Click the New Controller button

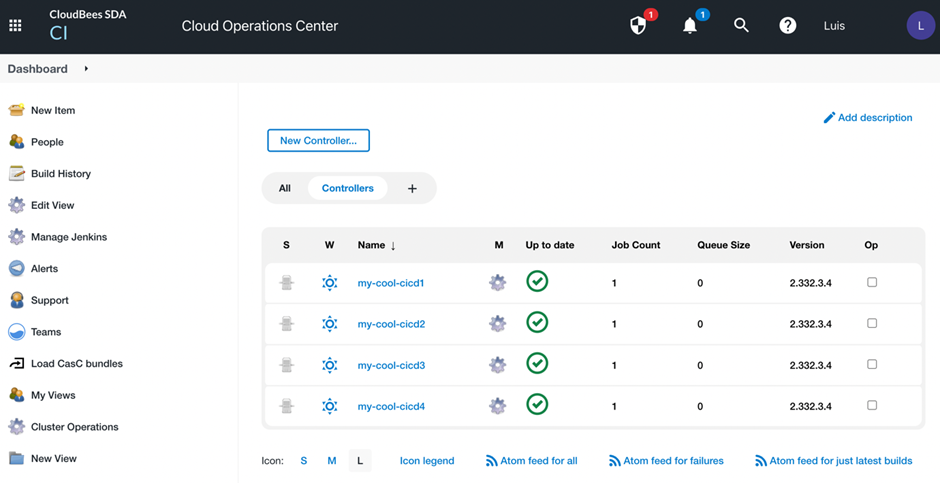tap(318, 141)
